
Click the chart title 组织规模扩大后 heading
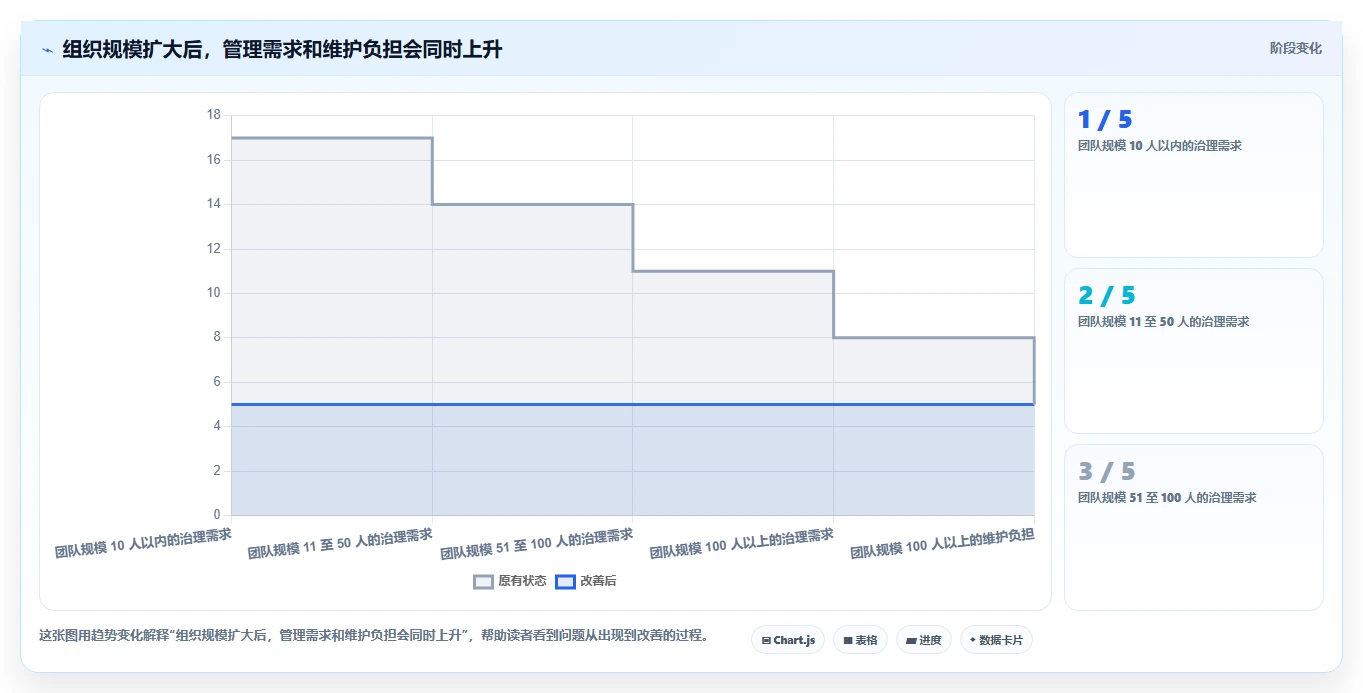point(282,49)
